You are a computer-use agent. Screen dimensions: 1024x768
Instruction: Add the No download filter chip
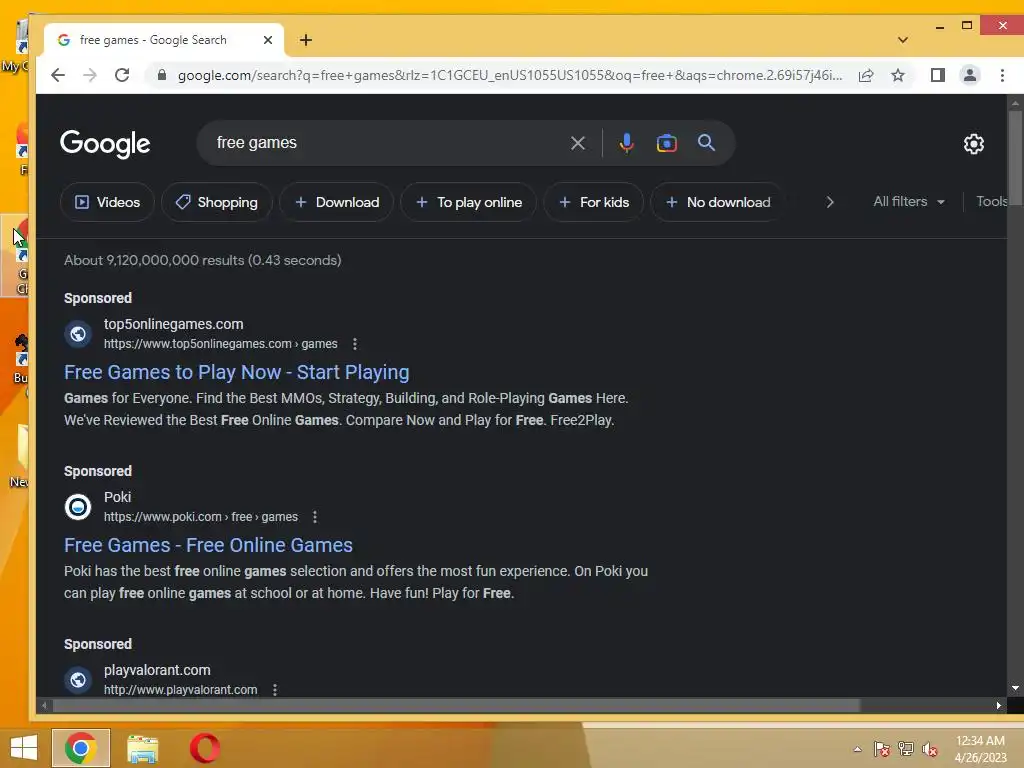(x=718, y=202)
